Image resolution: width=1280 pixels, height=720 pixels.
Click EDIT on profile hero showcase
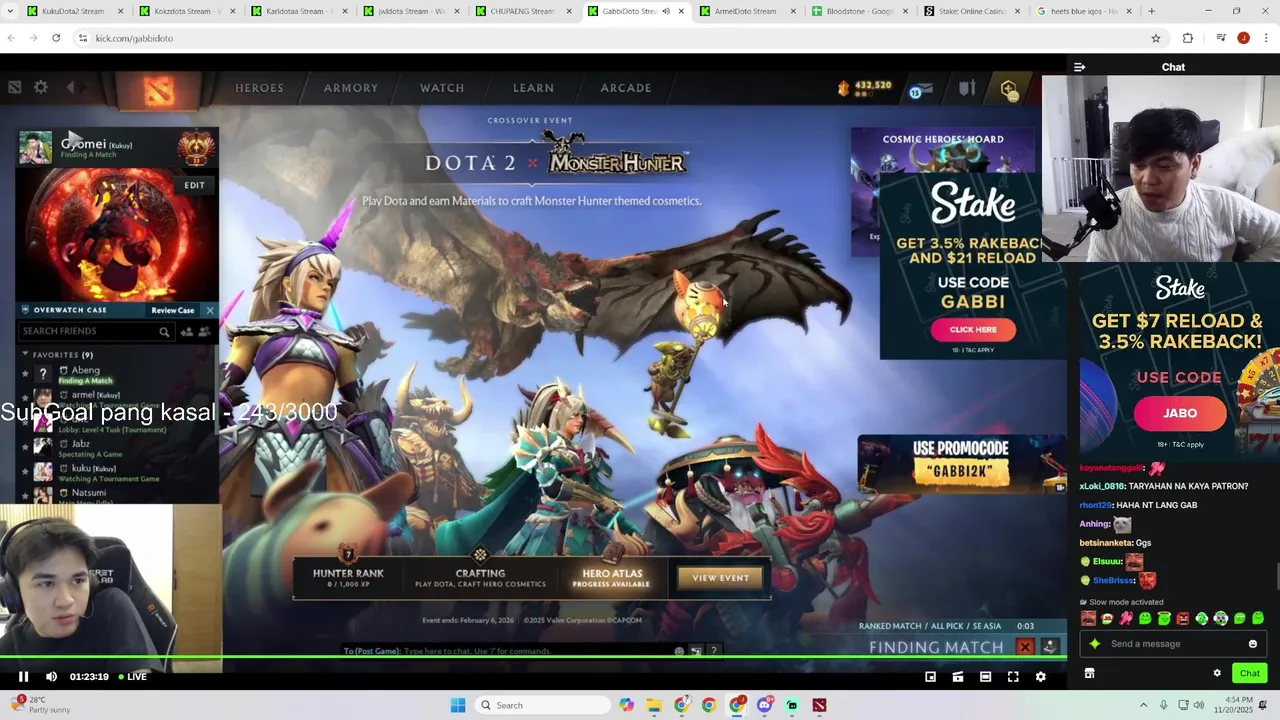click(194, 185)
